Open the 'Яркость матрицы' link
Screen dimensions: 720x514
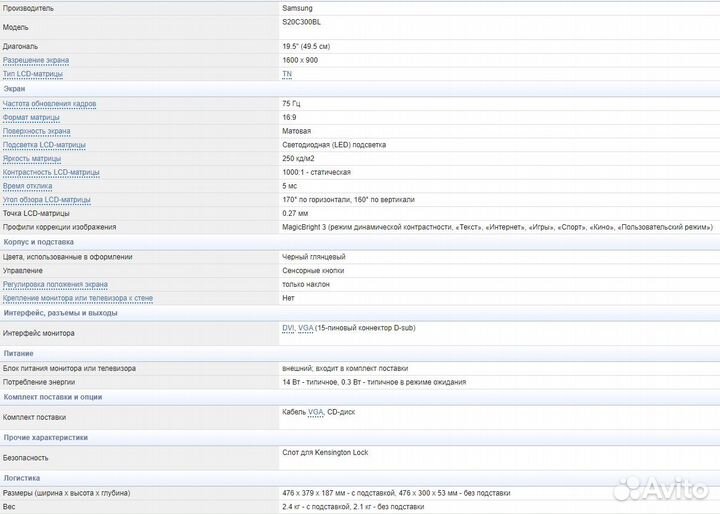tap(32, 159)
